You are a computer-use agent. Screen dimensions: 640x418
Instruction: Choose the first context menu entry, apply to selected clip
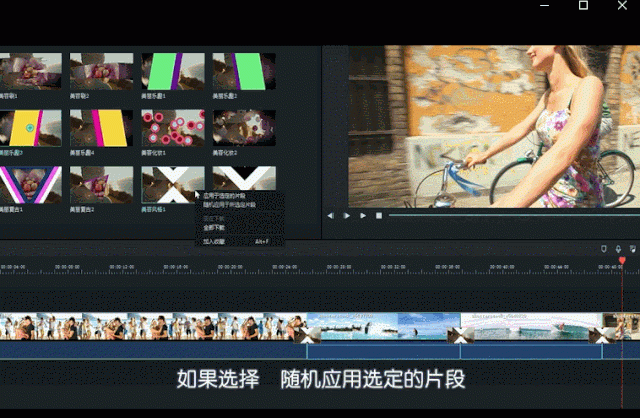click(224, 196)
